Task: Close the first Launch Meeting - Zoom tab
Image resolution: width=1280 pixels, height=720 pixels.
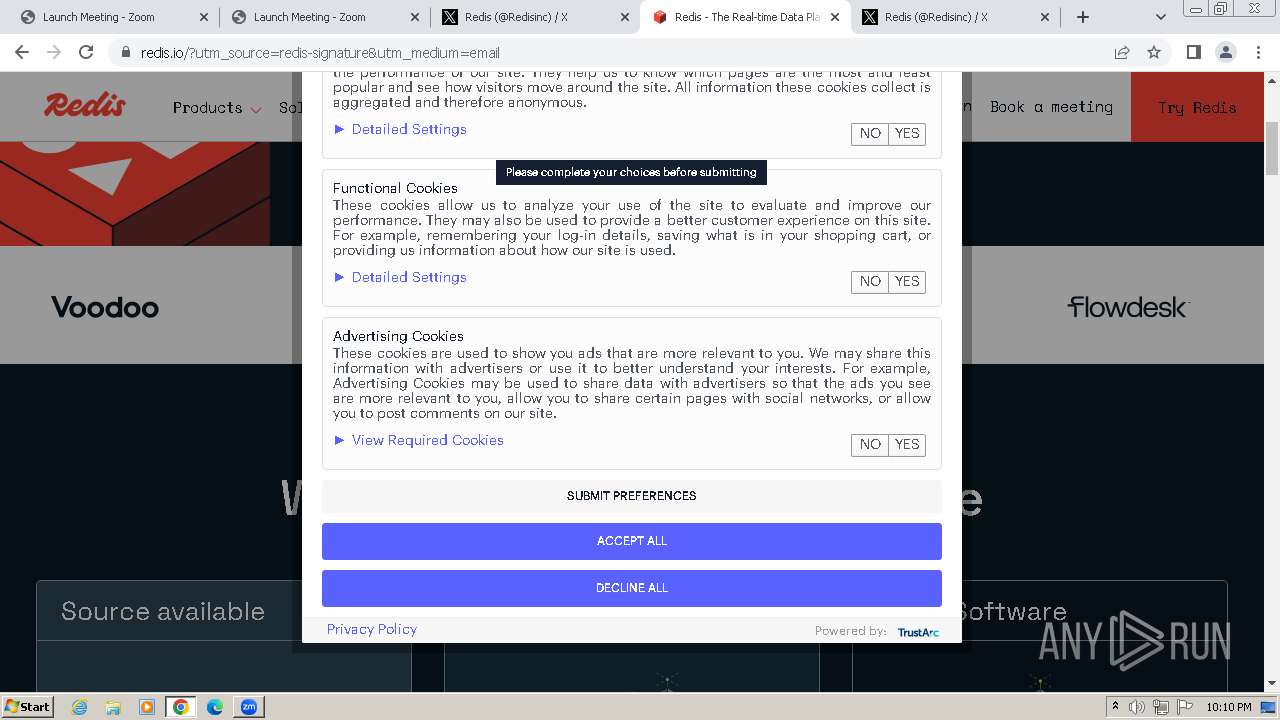Action: [204, 17]
